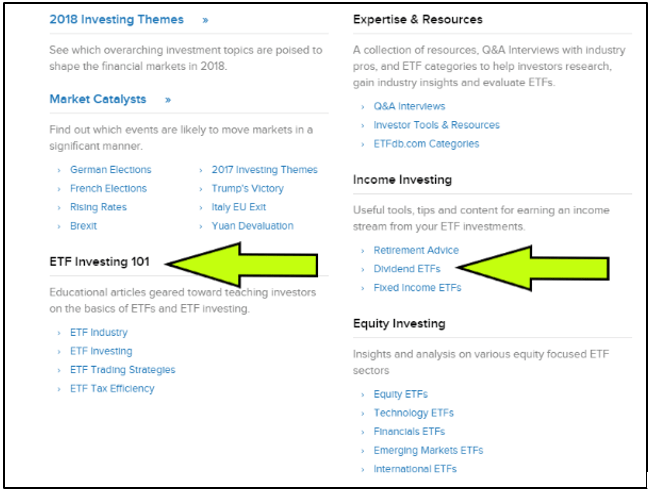
Task: Open the Trump's Victory link
Action: [247, 188]
